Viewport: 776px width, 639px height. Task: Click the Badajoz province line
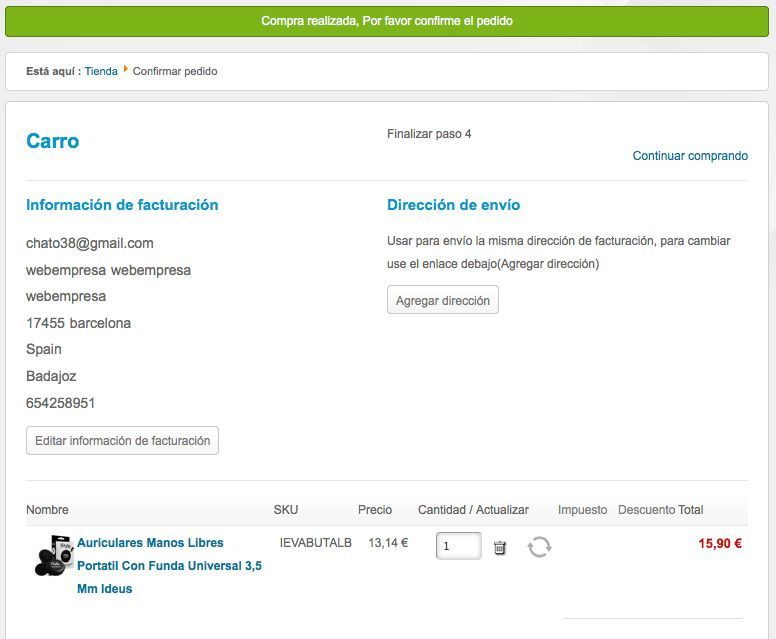pyautogui.click(x=51, y=377)
